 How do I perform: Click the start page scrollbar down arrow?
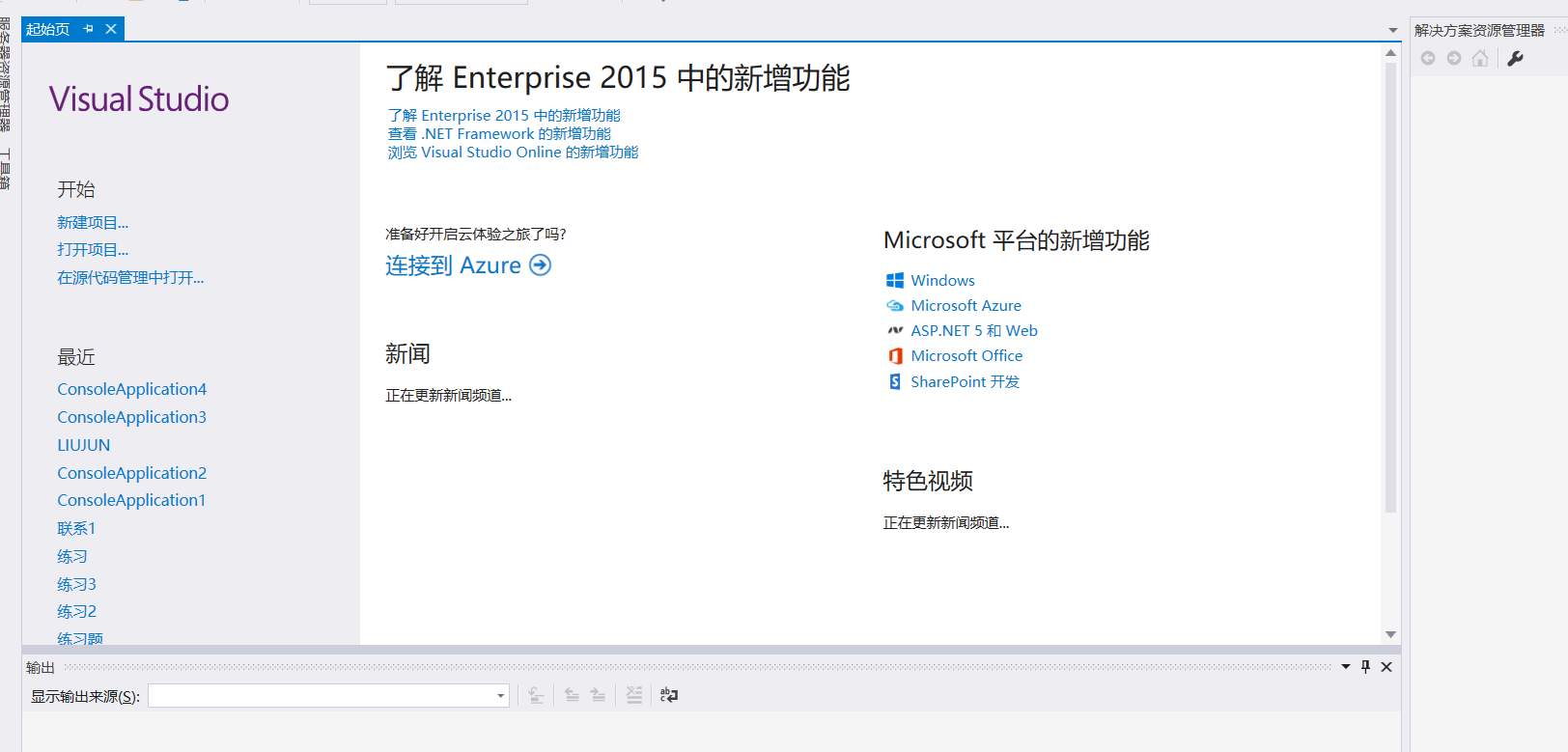[x=1390, y=634]
